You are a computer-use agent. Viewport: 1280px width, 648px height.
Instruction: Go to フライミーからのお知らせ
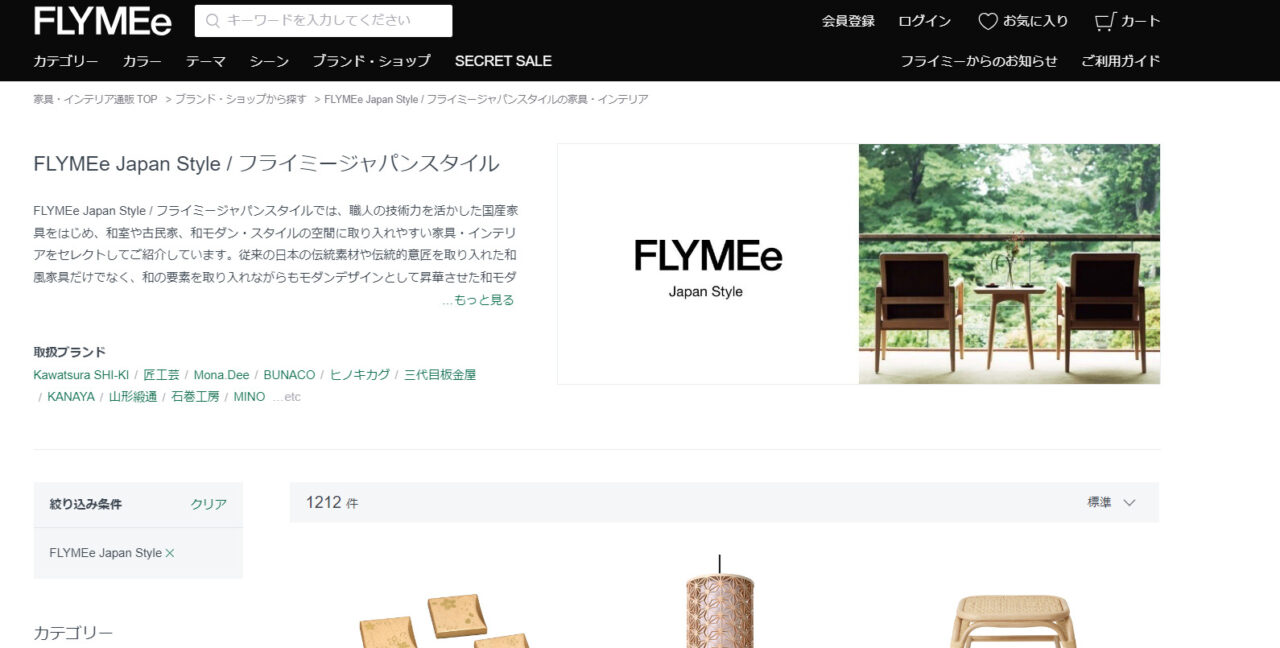pos(979,61)
